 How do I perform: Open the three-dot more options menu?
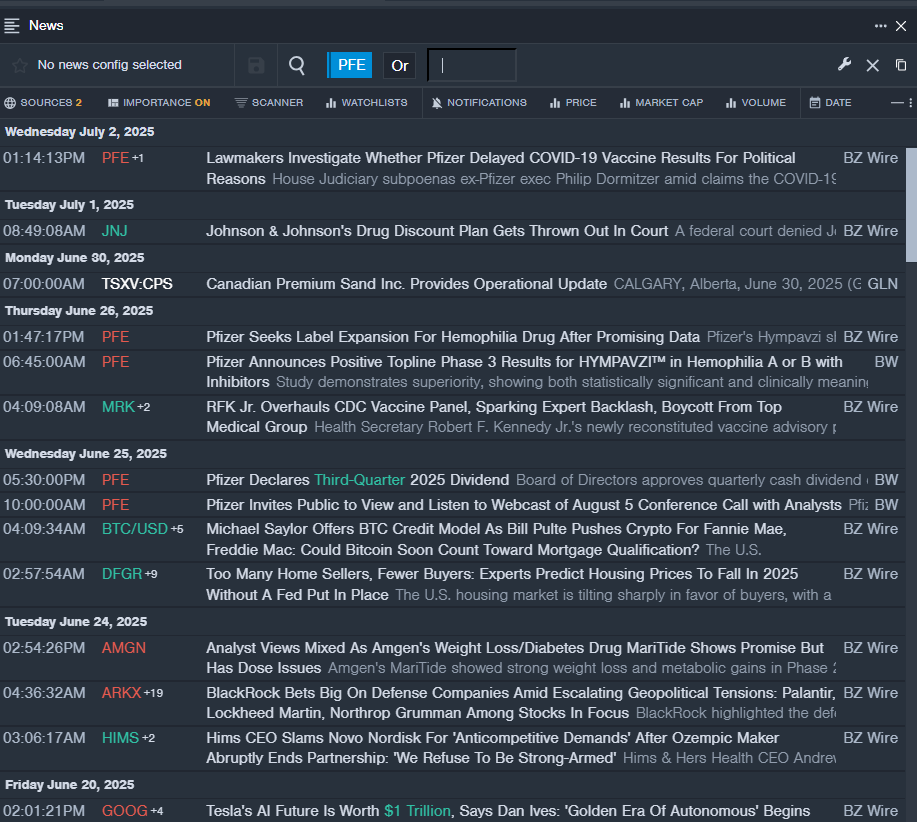pos(880,26)
